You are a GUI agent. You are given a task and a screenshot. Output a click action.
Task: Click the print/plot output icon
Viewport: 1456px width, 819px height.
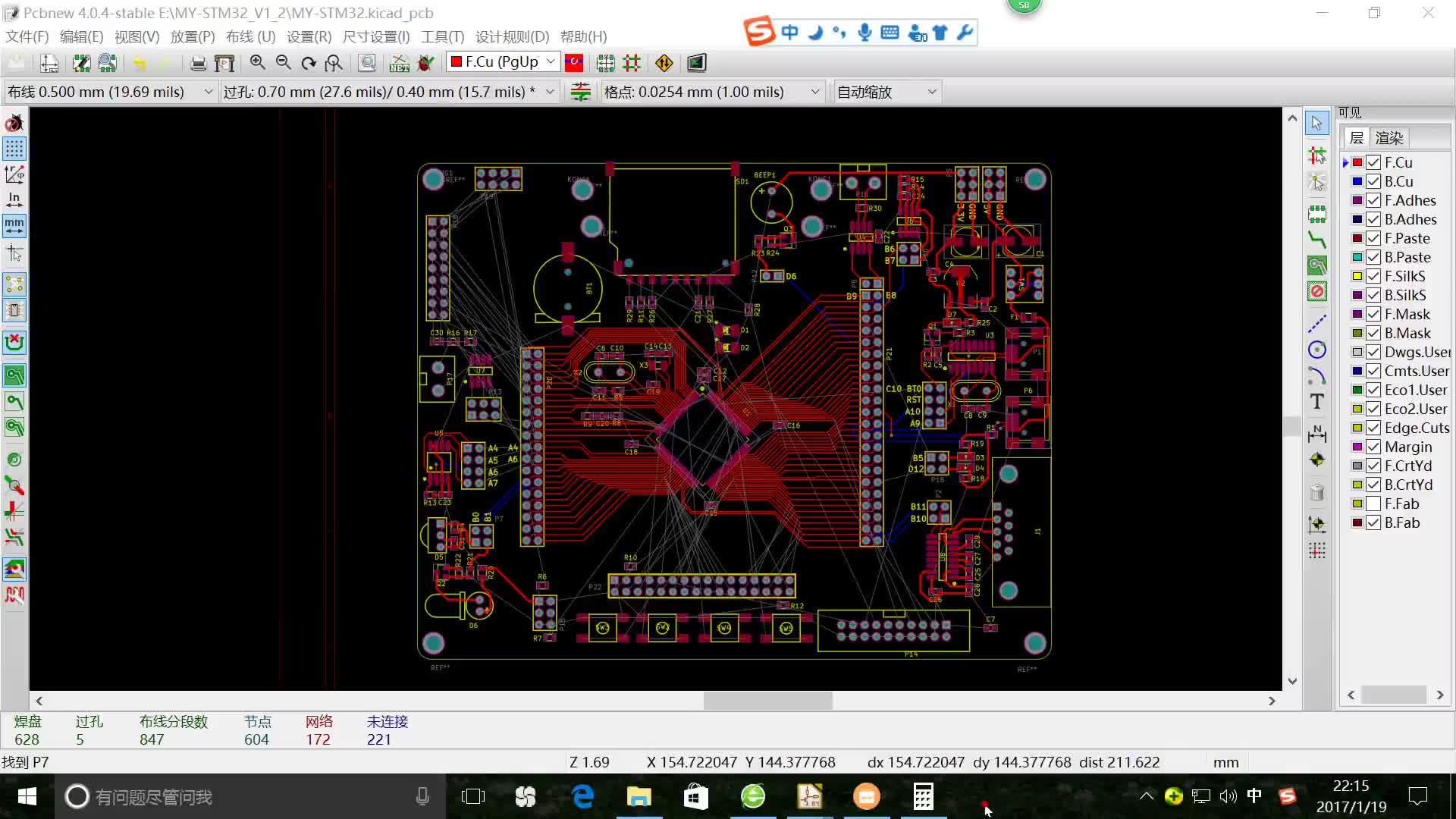click(224, 62)
